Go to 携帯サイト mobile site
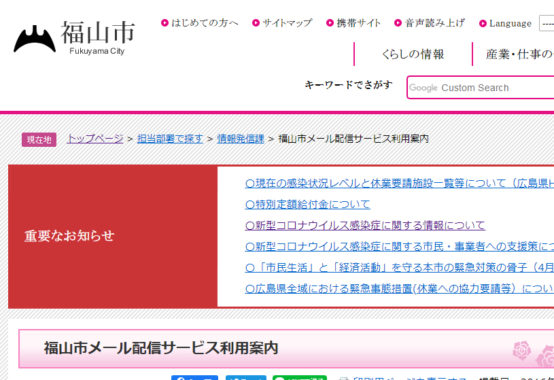The image size is (554, 380). [358, 23]
